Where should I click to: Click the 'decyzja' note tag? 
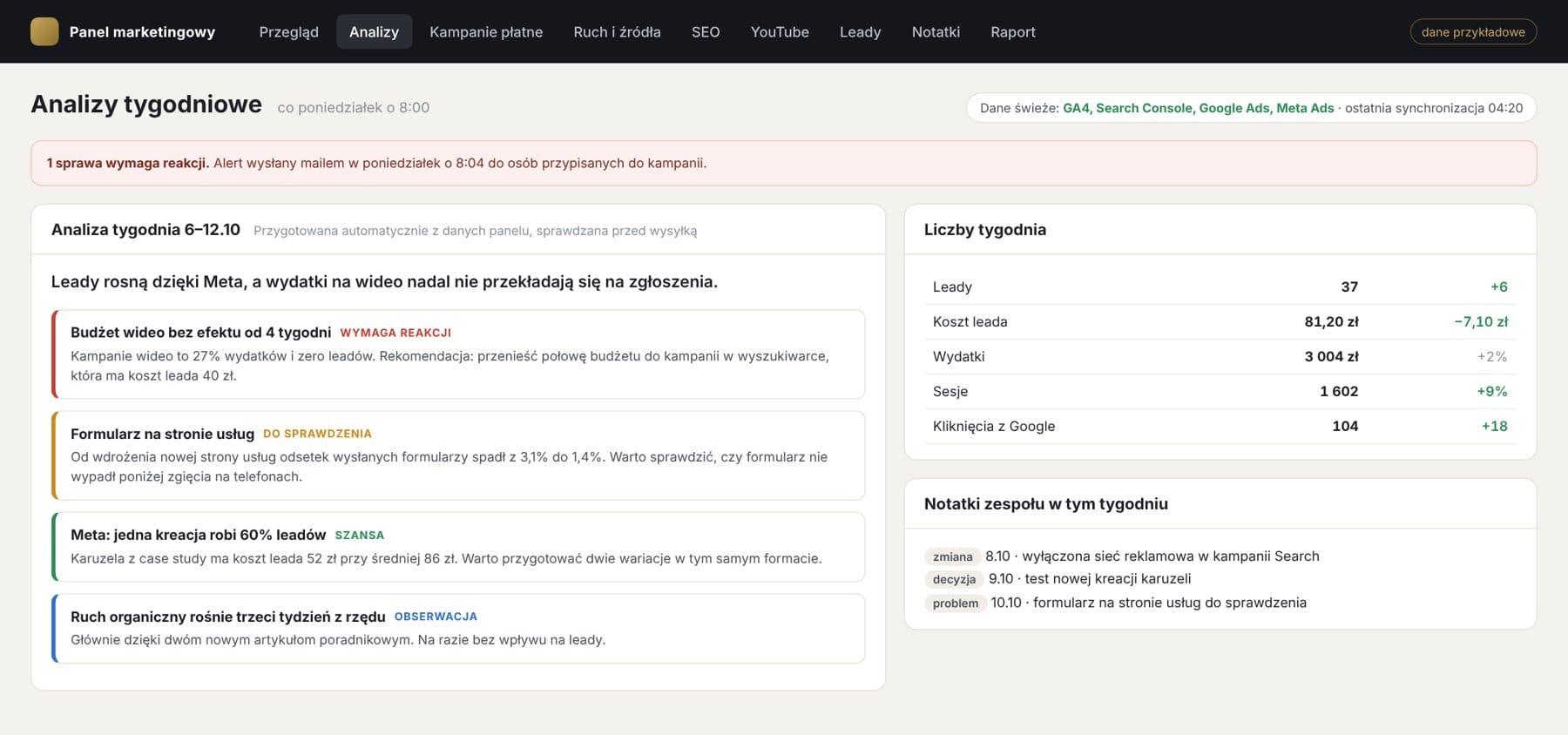pos(955,579)
